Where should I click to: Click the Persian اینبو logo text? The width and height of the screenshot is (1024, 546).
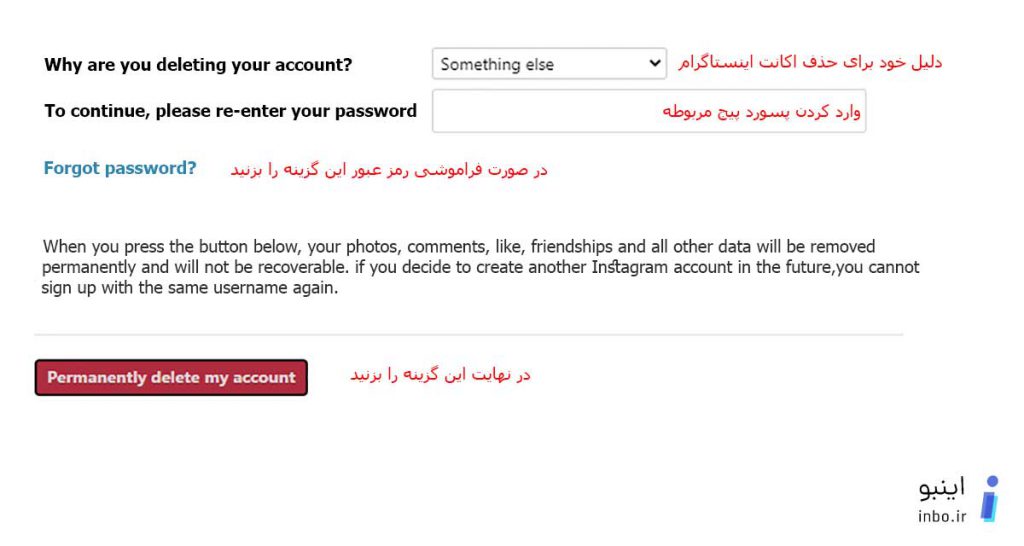(942, 488)
